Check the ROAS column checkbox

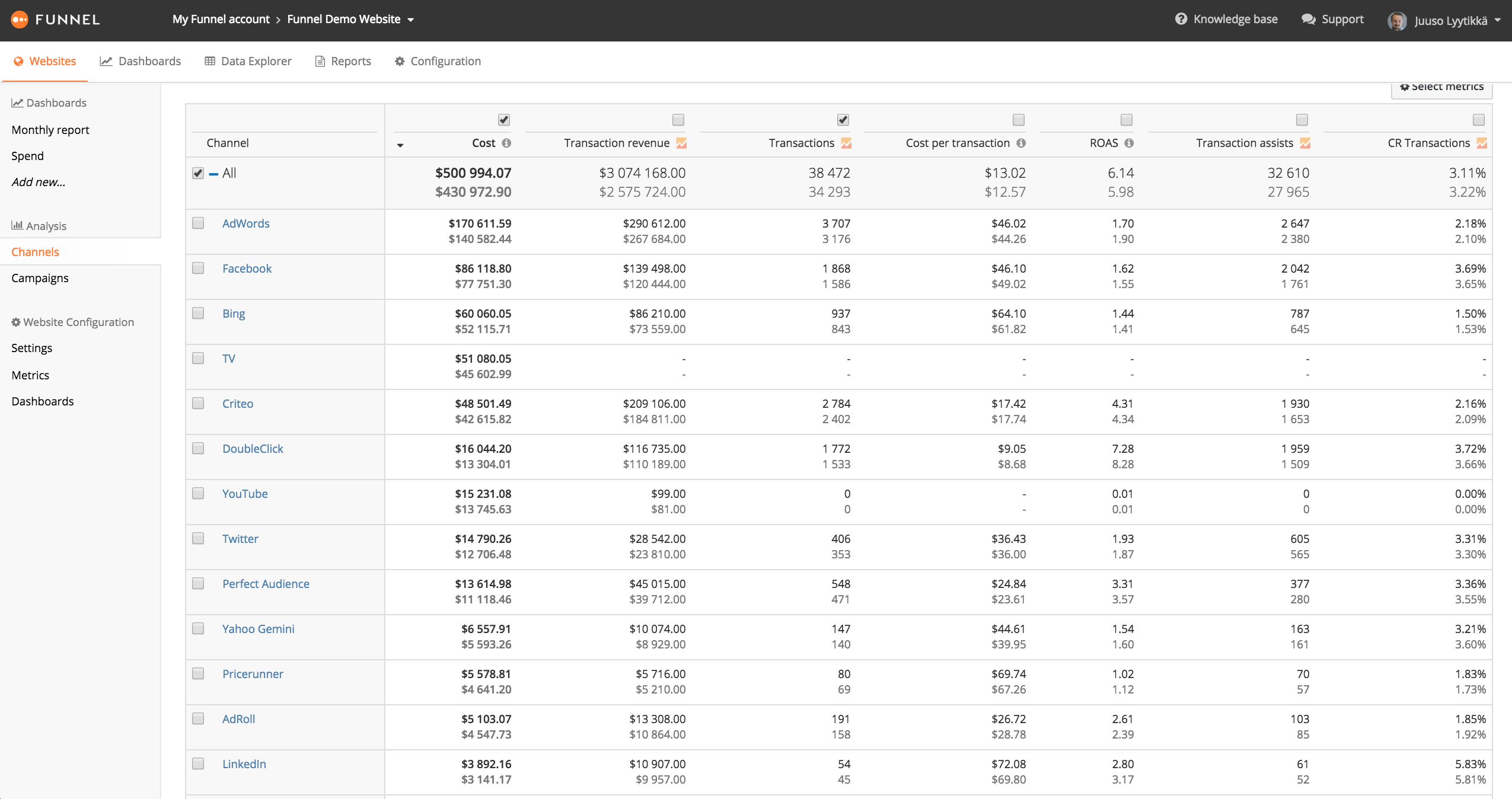point(1127,120)
